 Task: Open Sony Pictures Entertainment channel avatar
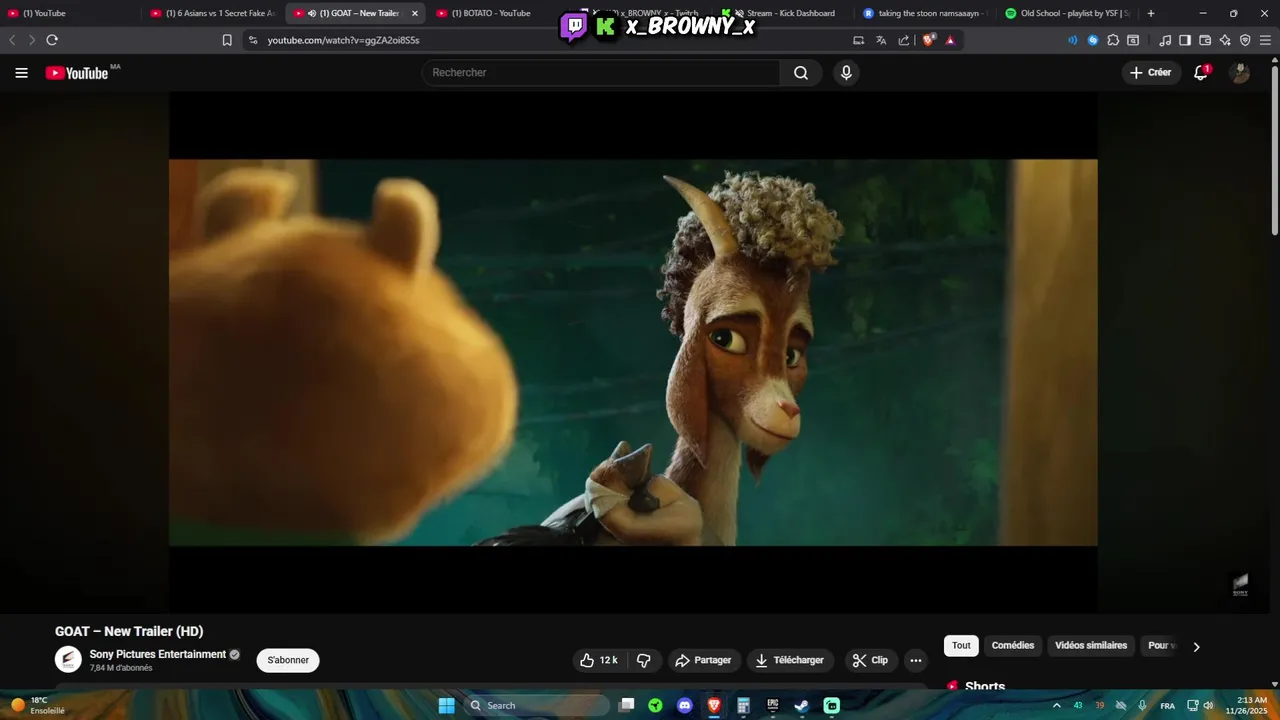68,660
